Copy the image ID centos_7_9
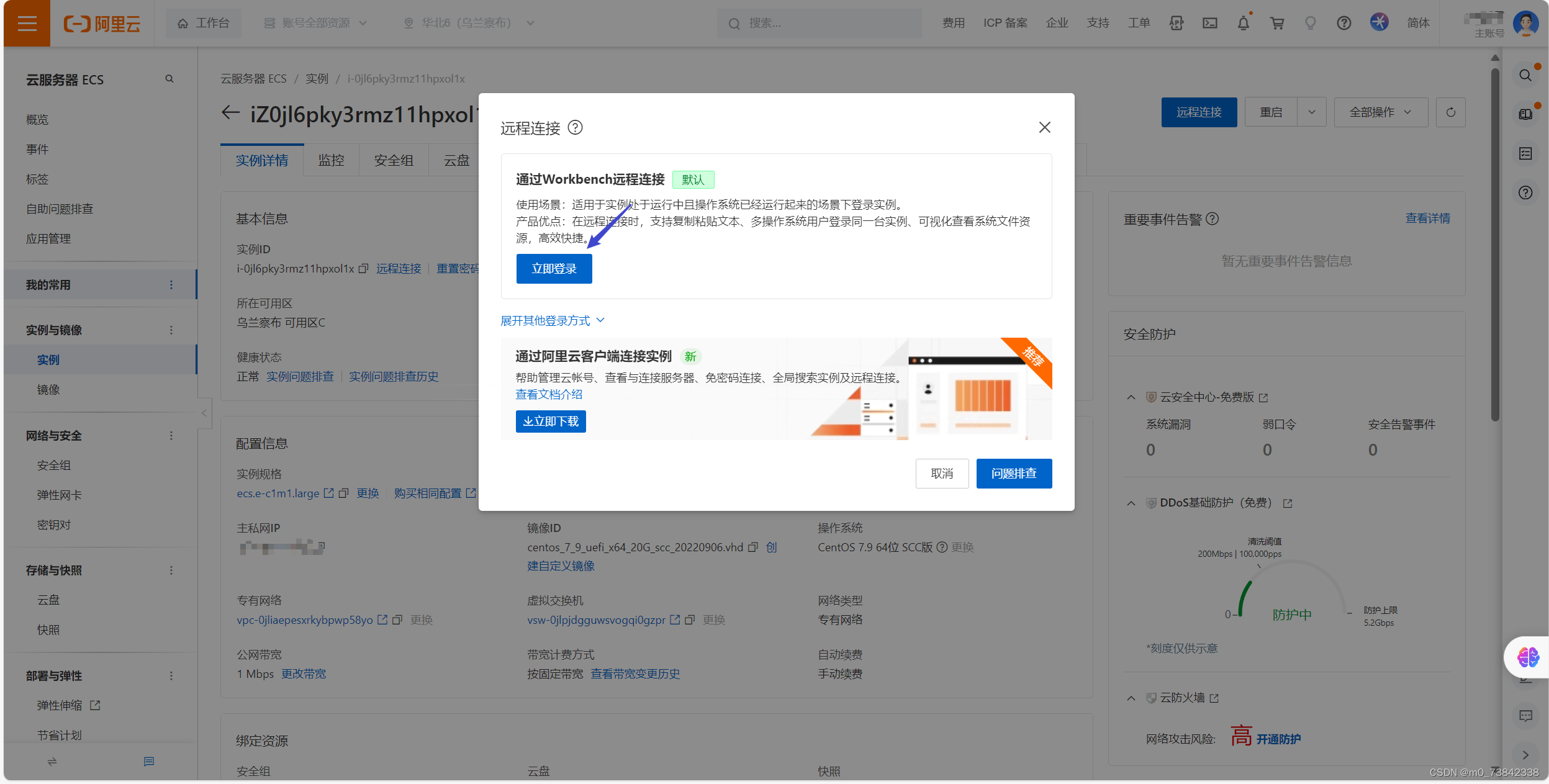The width and height of the screenshot is (1549, 784). (x=752, y=547)
